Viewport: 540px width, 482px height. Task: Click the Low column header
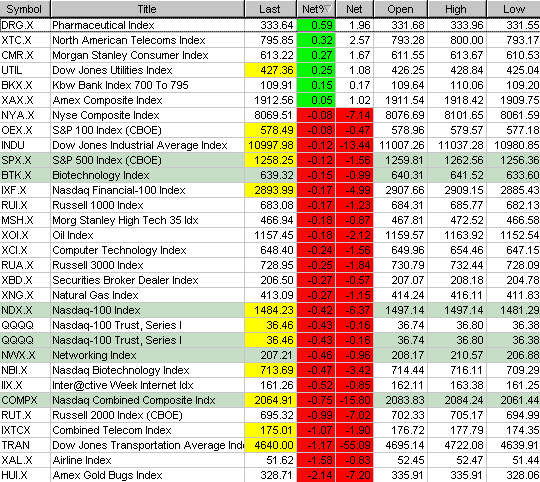pyautogui.click(x=513, y=9)
